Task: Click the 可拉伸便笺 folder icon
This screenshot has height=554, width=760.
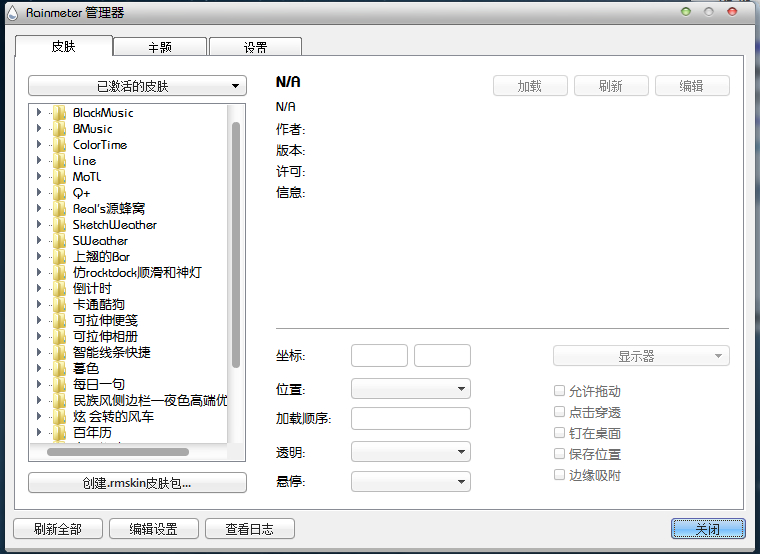Action: (59, 320)
